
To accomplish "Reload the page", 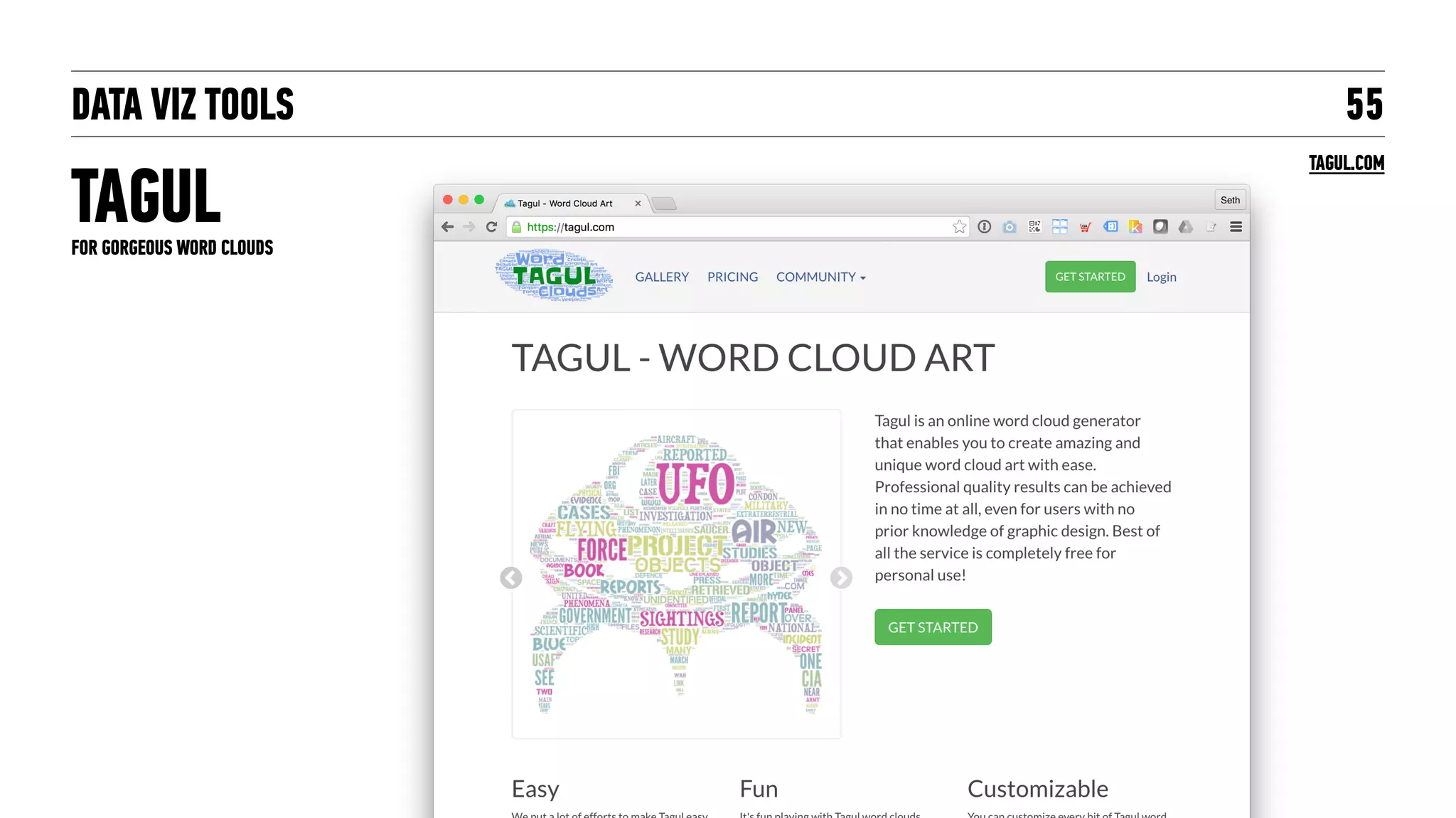I will pos(491,227).
